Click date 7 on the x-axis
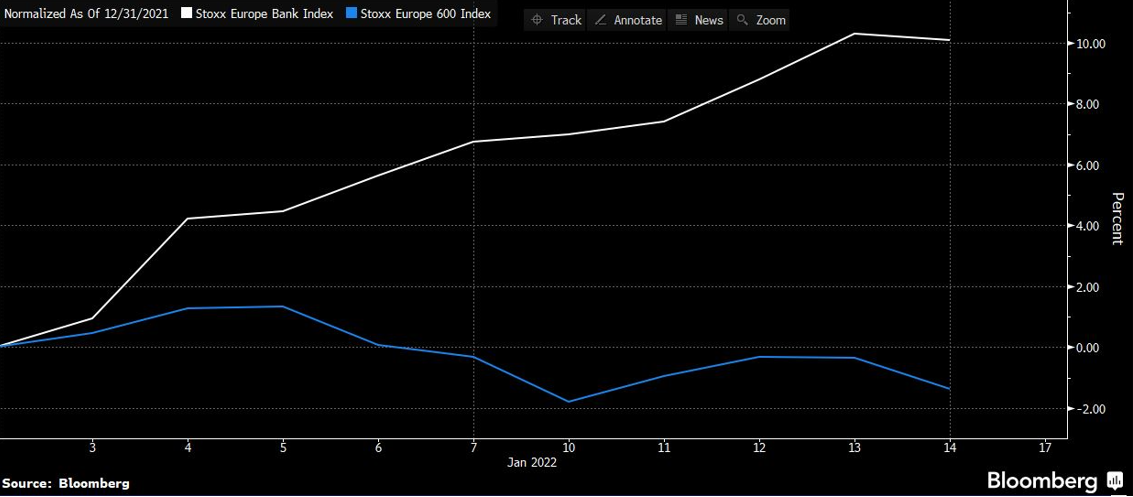The height and width of the screenshot is (497, 1133). point(474,448)
